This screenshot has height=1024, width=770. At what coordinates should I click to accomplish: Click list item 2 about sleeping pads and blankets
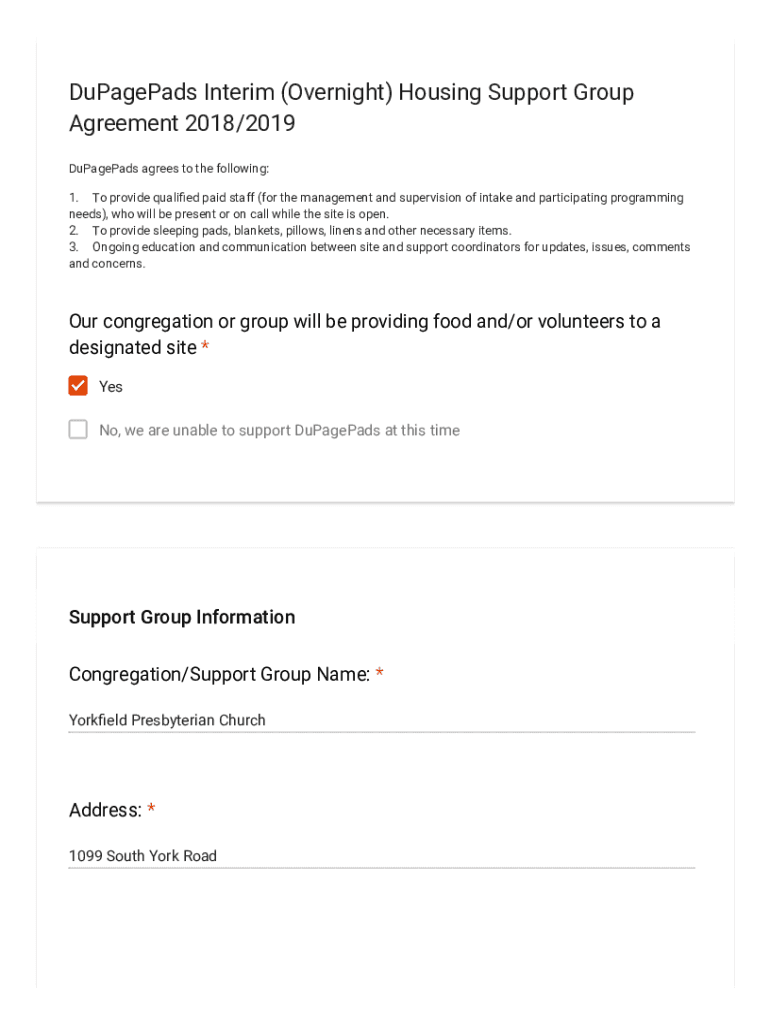click(x=290, y=231)
